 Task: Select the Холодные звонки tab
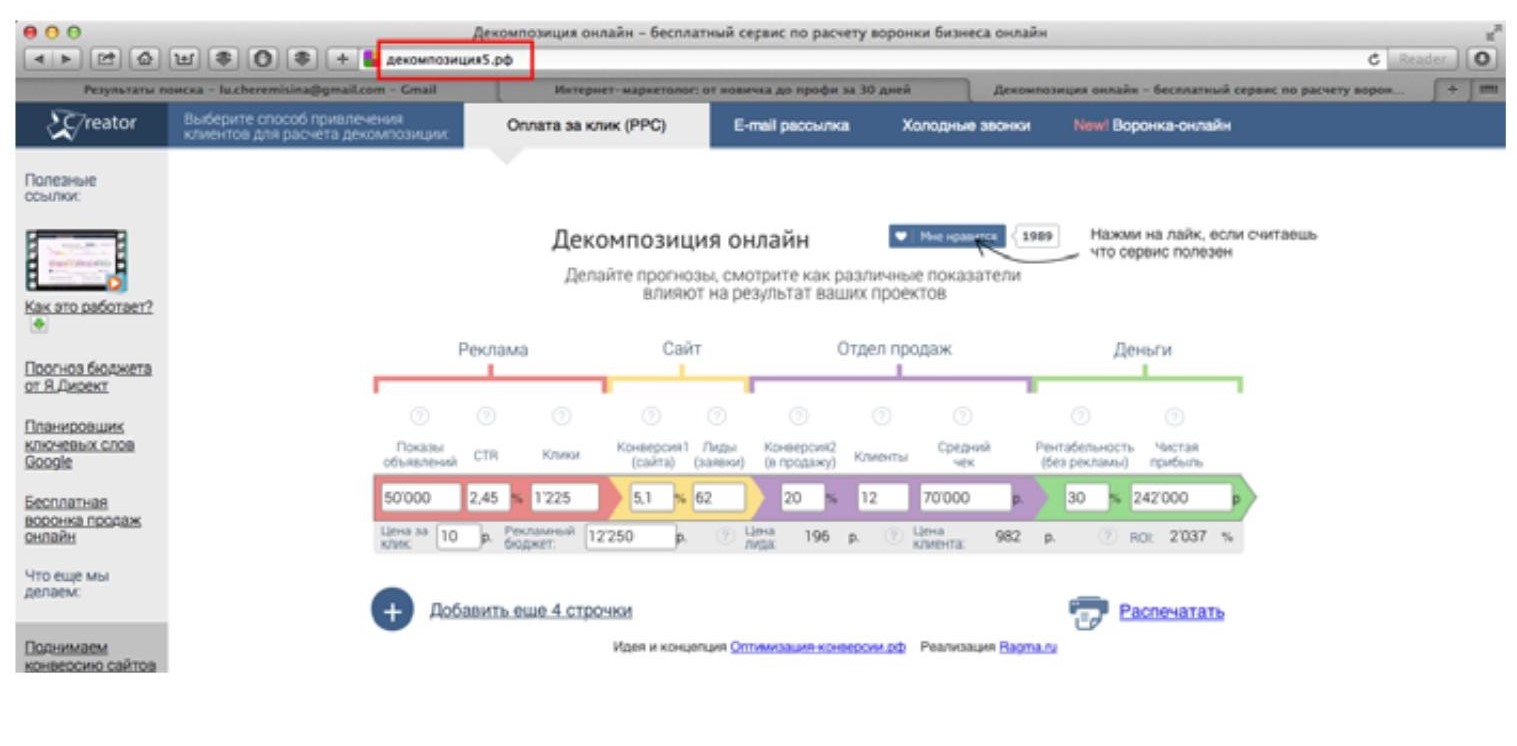click(x=965, y=126)
